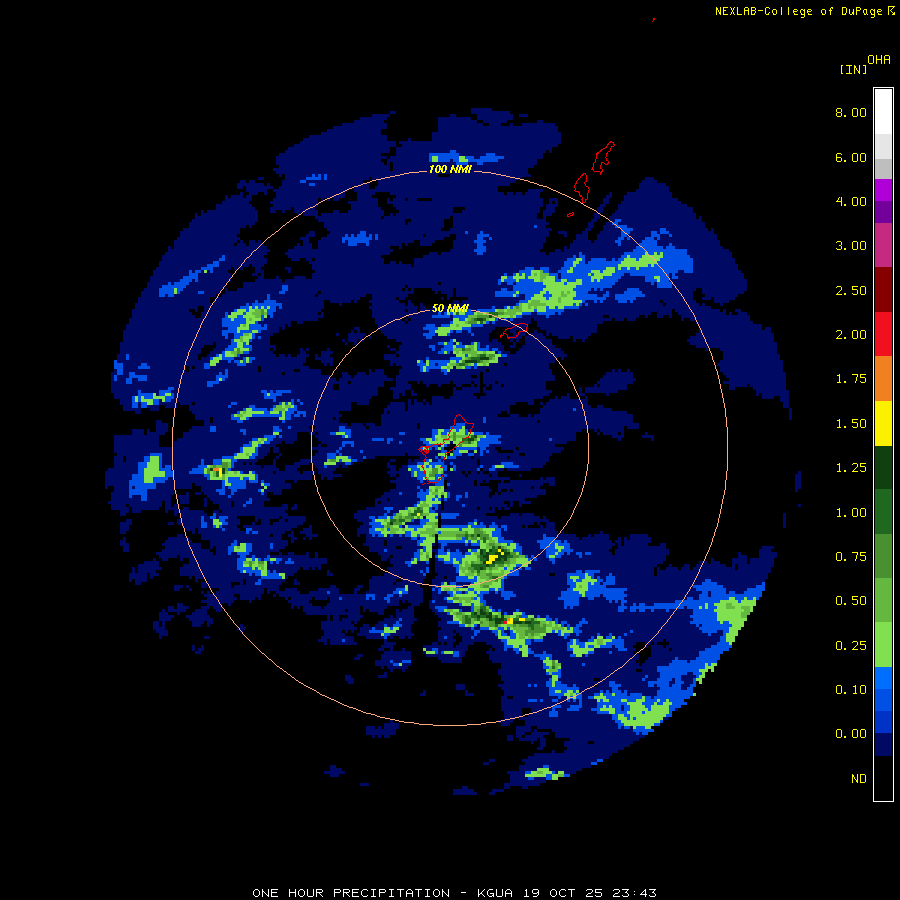Click the 23:43 timestamp

pos(633,893)
